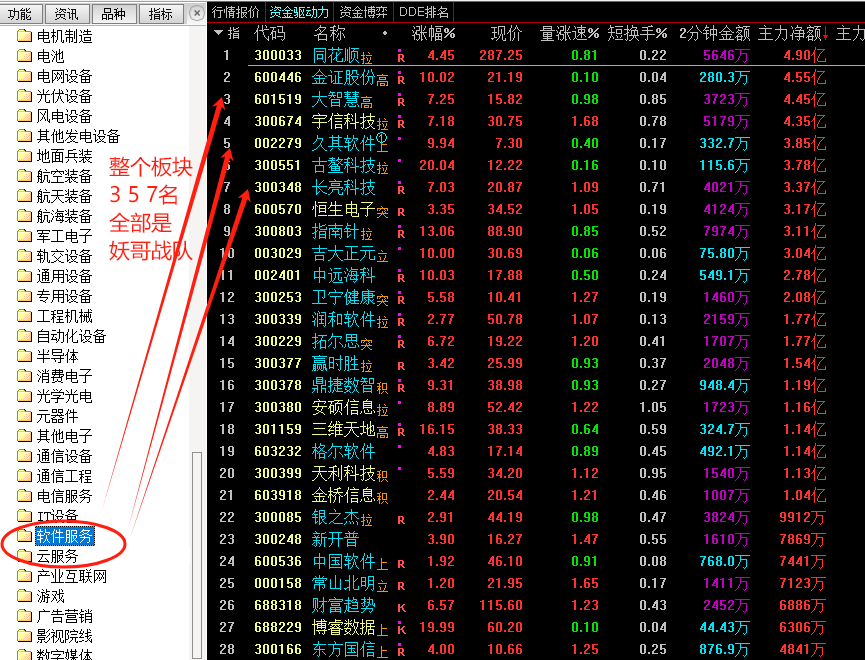Click the 影视院线 folder icon
The height and width of the screenshot is (660, 865).
(x=24, y=636)
